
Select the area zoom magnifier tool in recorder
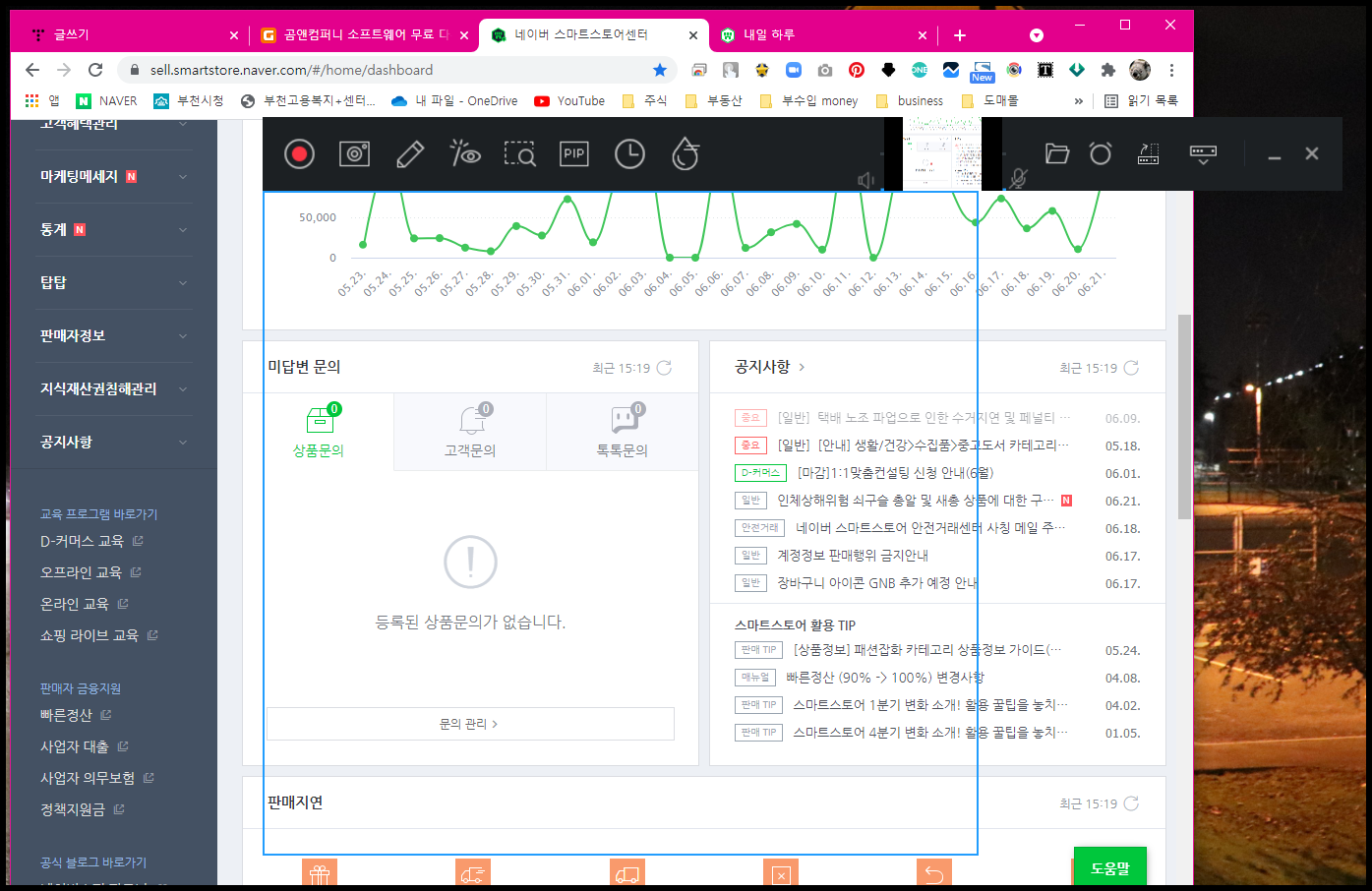519,154
